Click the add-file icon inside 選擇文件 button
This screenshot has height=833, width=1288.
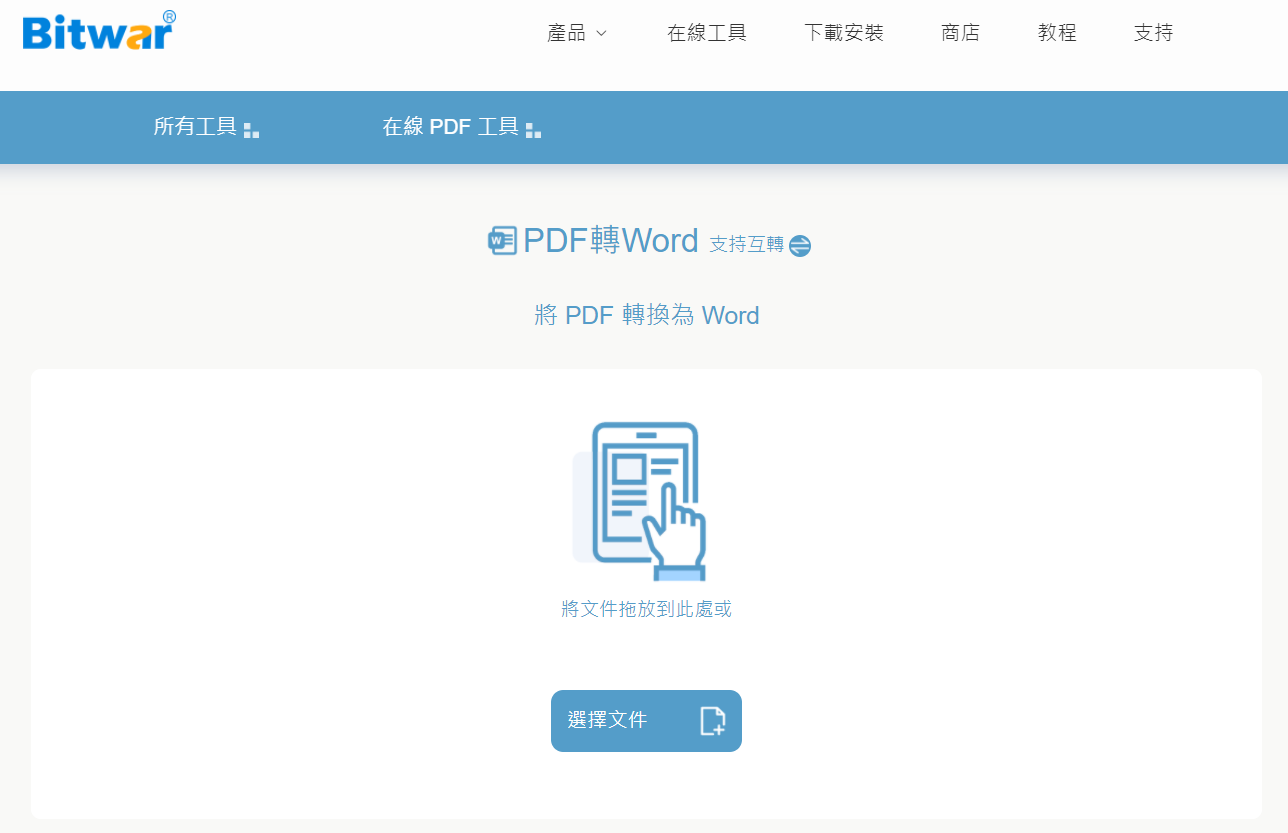[x=712, y=721]
